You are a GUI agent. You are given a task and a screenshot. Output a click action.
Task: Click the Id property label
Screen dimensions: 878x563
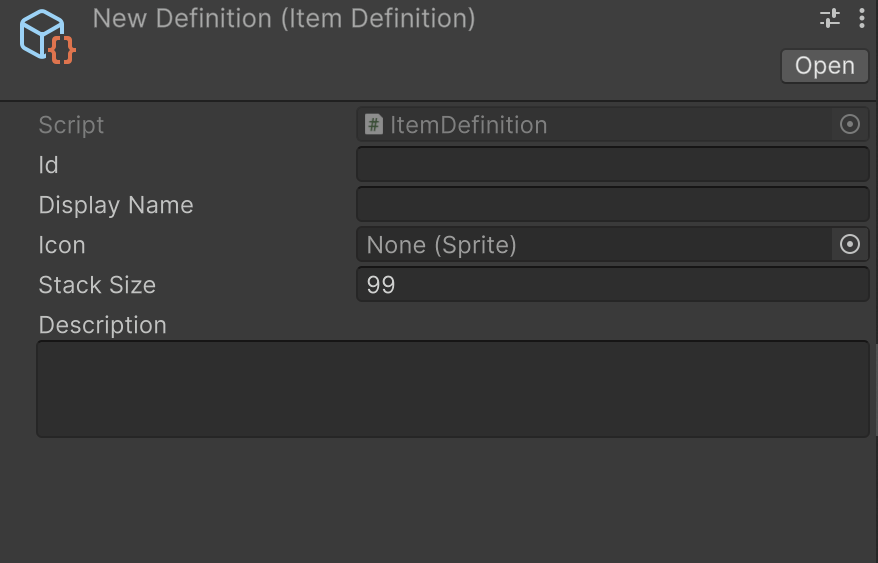pos(49,165)
